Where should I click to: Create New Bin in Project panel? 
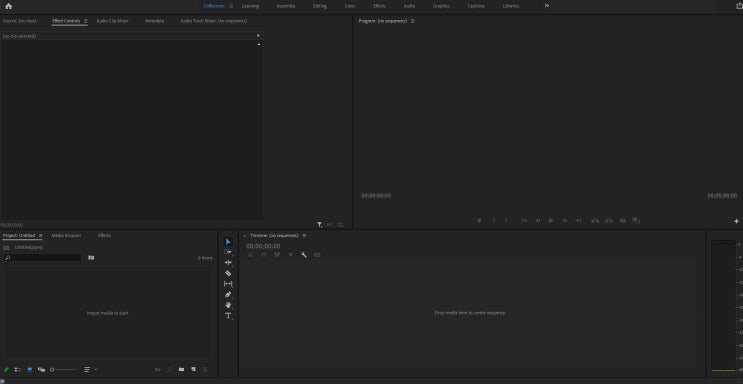[181, 369]
